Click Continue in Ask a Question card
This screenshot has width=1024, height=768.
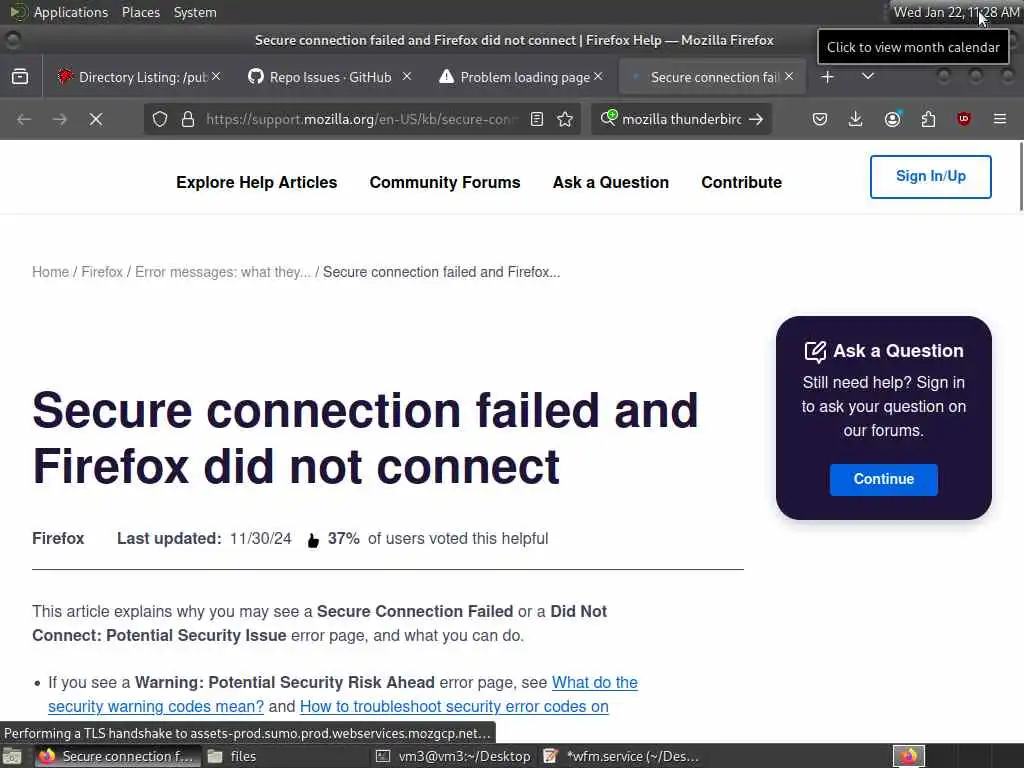coord(884,479)
